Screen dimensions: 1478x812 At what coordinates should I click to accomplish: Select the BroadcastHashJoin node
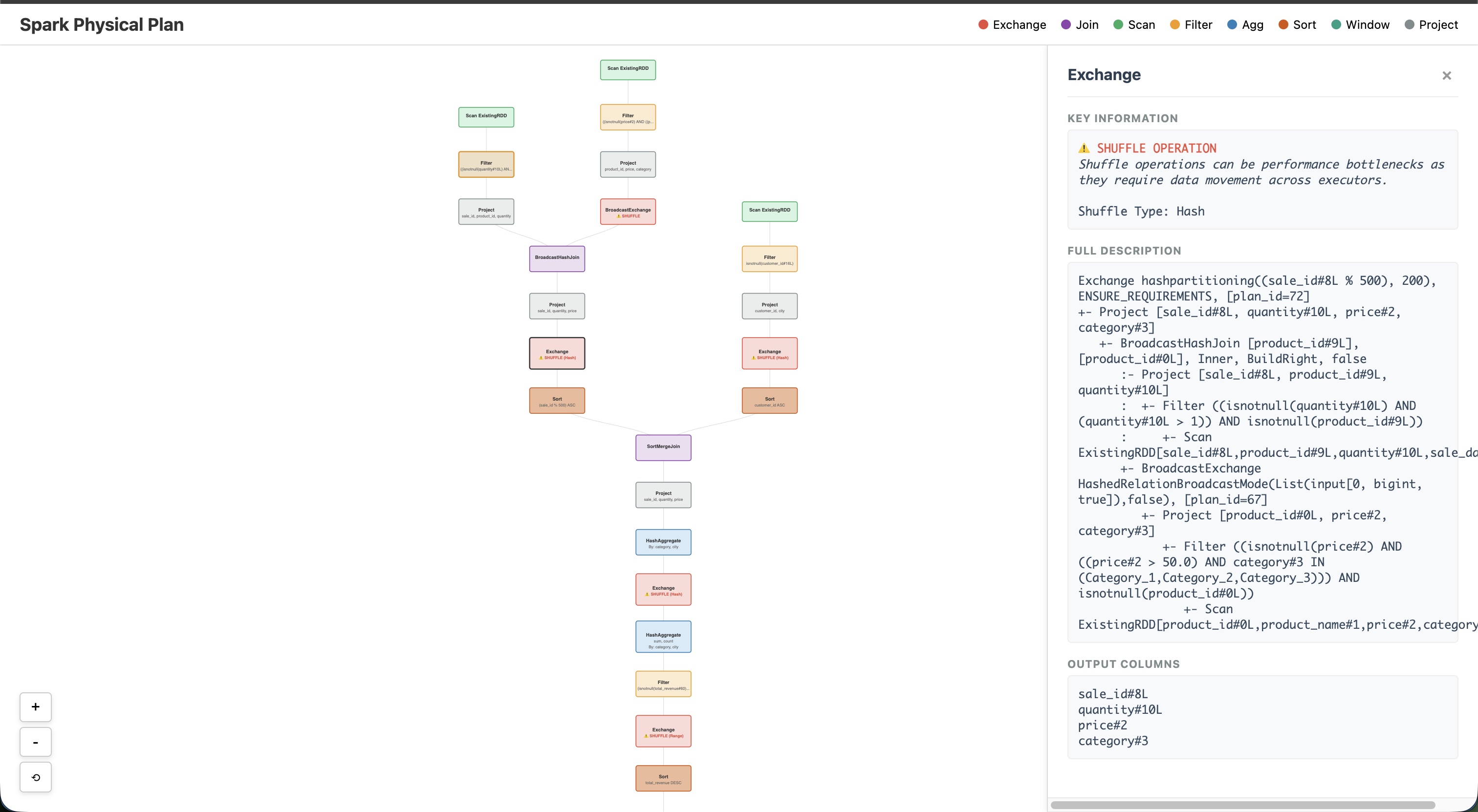click(x=557, y=259)
